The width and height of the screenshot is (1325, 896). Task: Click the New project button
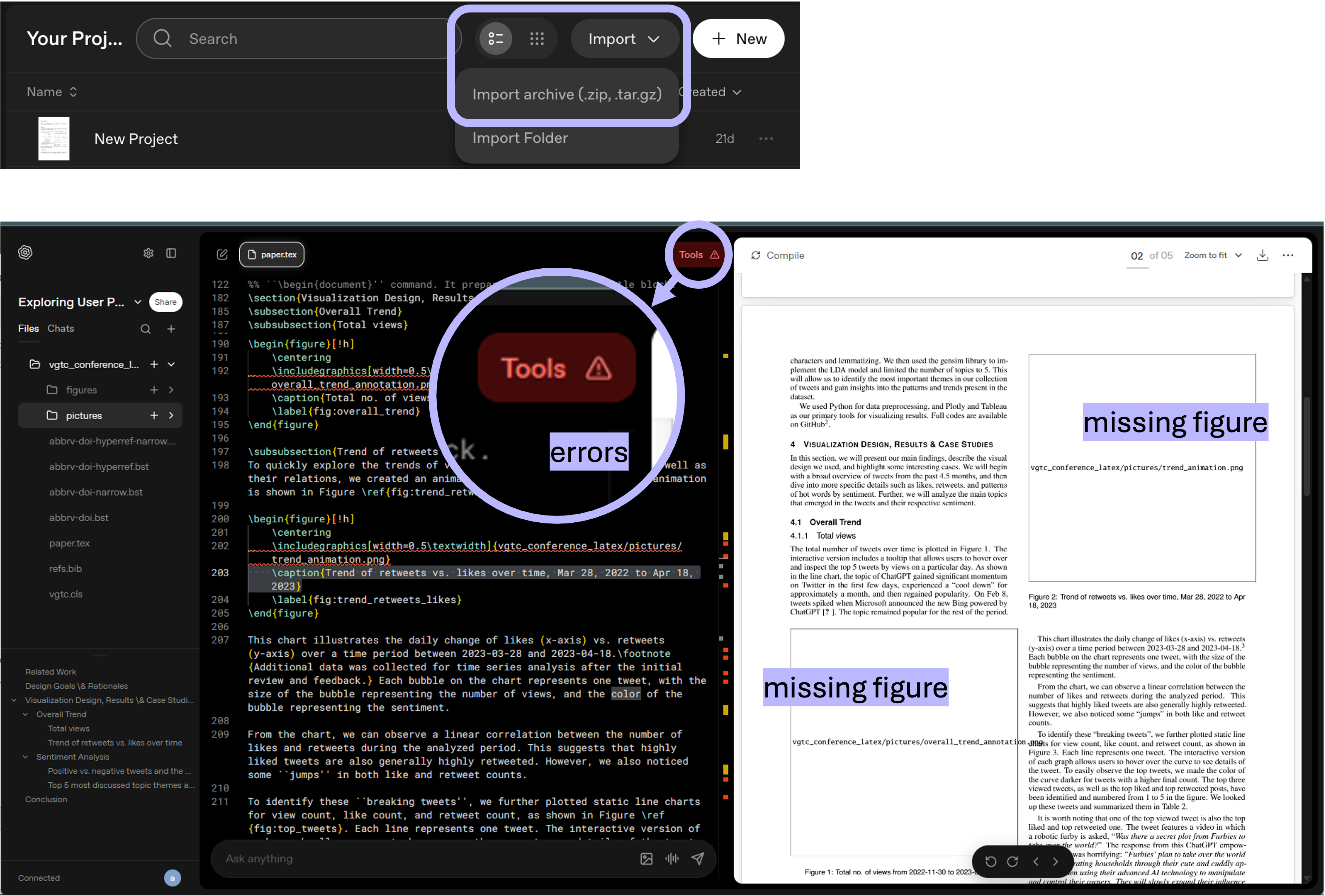click(x=738, y=39)
